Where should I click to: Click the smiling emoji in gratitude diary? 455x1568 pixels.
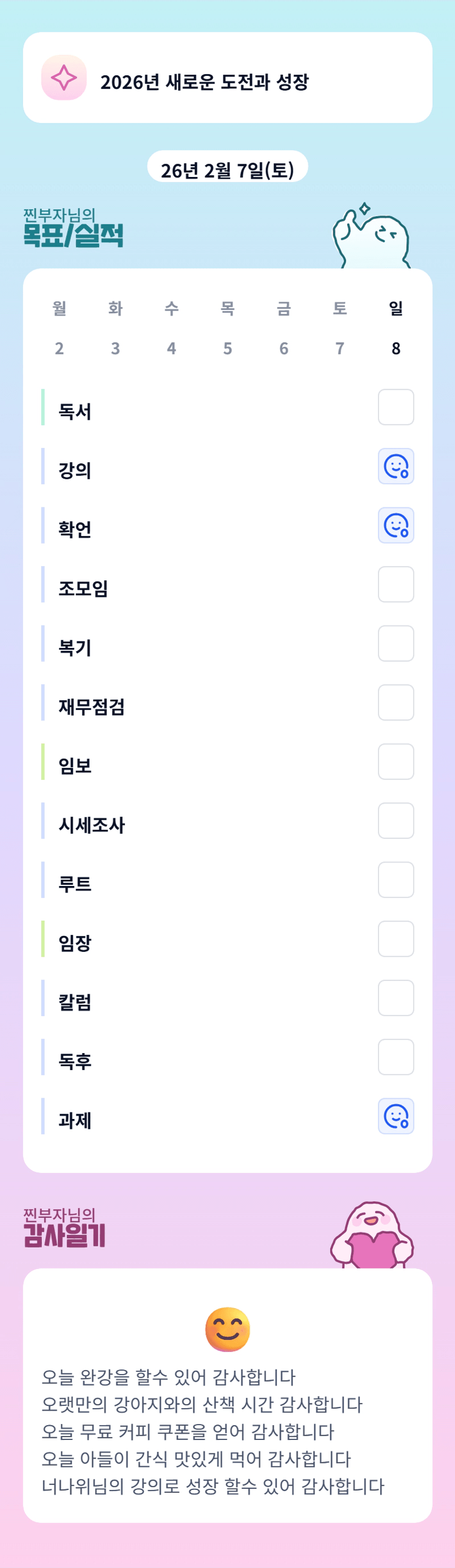click(228, 1329)
